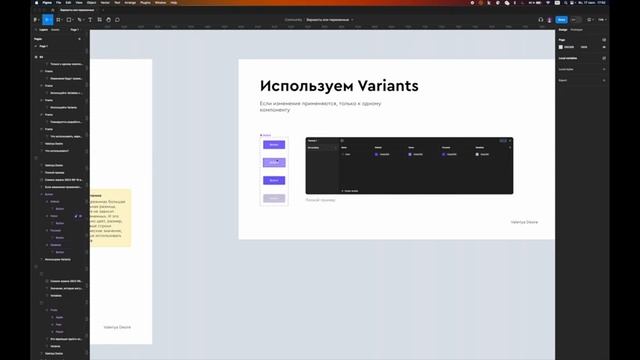Open the Edit menu

click(x=68, y=2)
